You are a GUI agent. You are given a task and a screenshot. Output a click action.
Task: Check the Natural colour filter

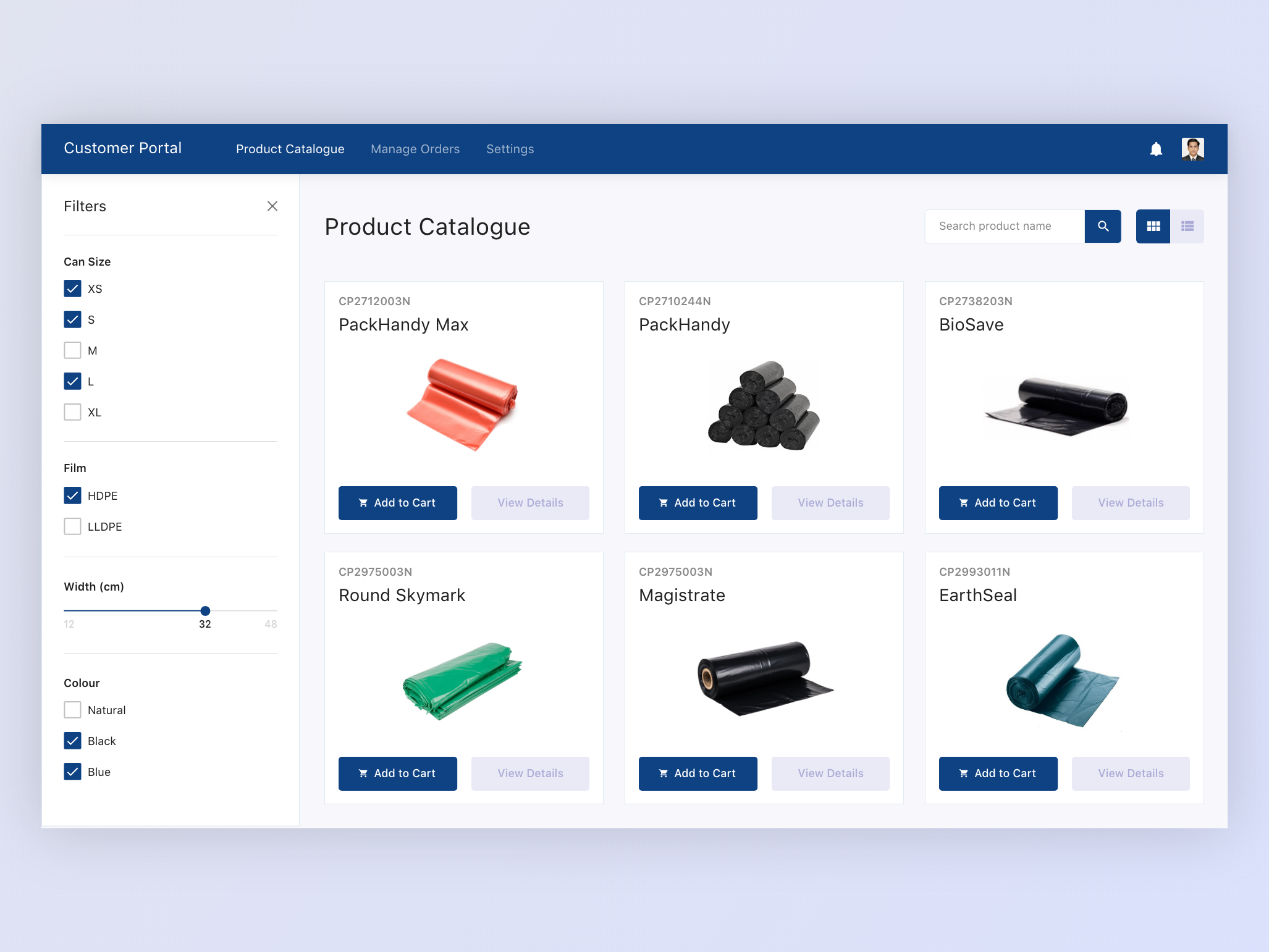[x=72, y=710]
